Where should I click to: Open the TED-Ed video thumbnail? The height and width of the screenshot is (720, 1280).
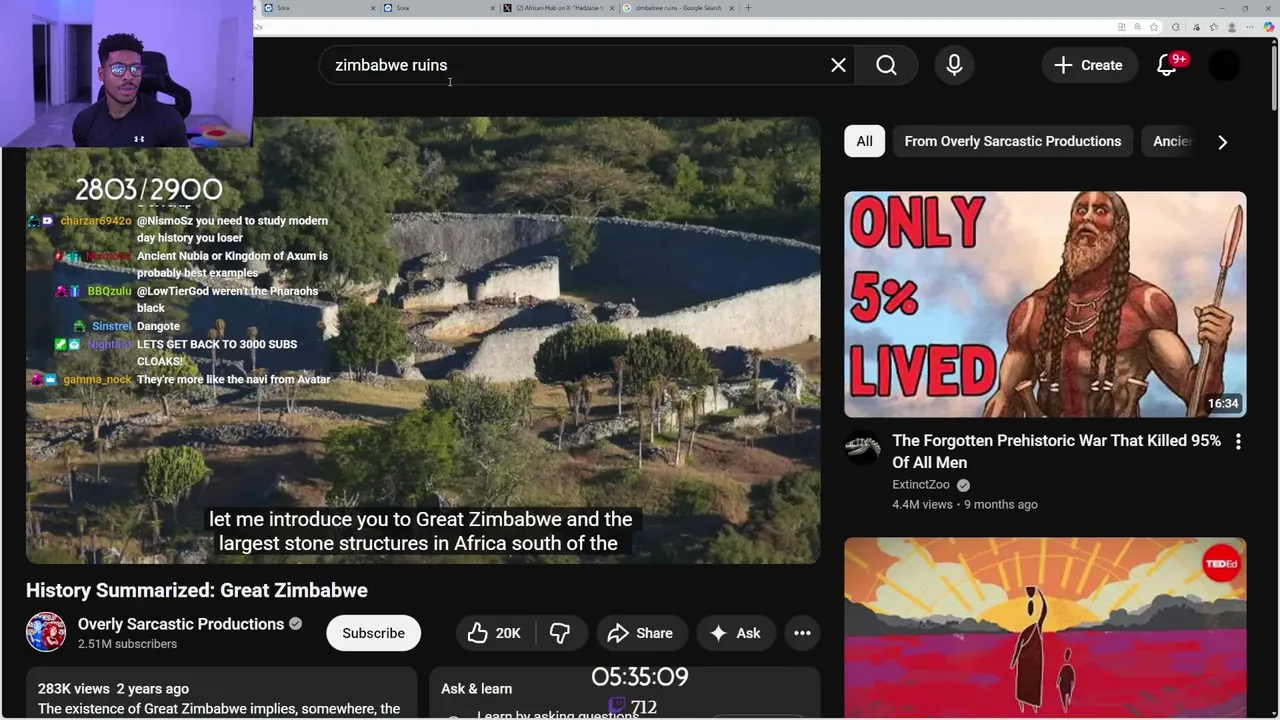(1045, 628)
